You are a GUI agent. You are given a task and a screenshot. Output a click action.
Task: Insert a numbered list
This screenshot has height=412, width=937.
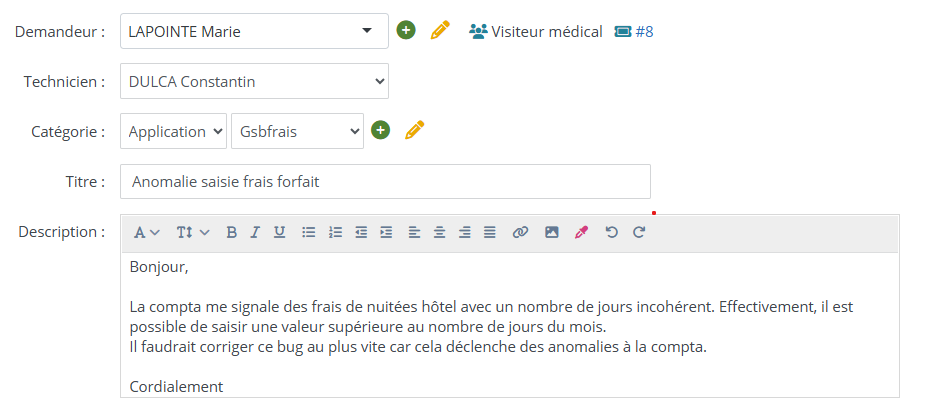335,232
